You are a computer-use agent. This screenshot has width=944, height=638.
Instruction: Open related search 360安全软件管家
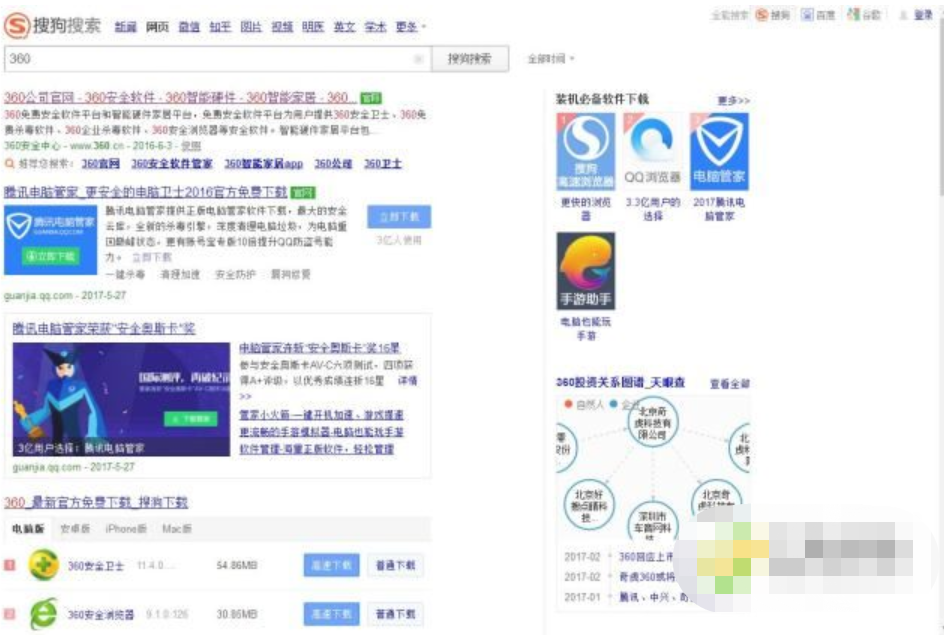point(172,164)
